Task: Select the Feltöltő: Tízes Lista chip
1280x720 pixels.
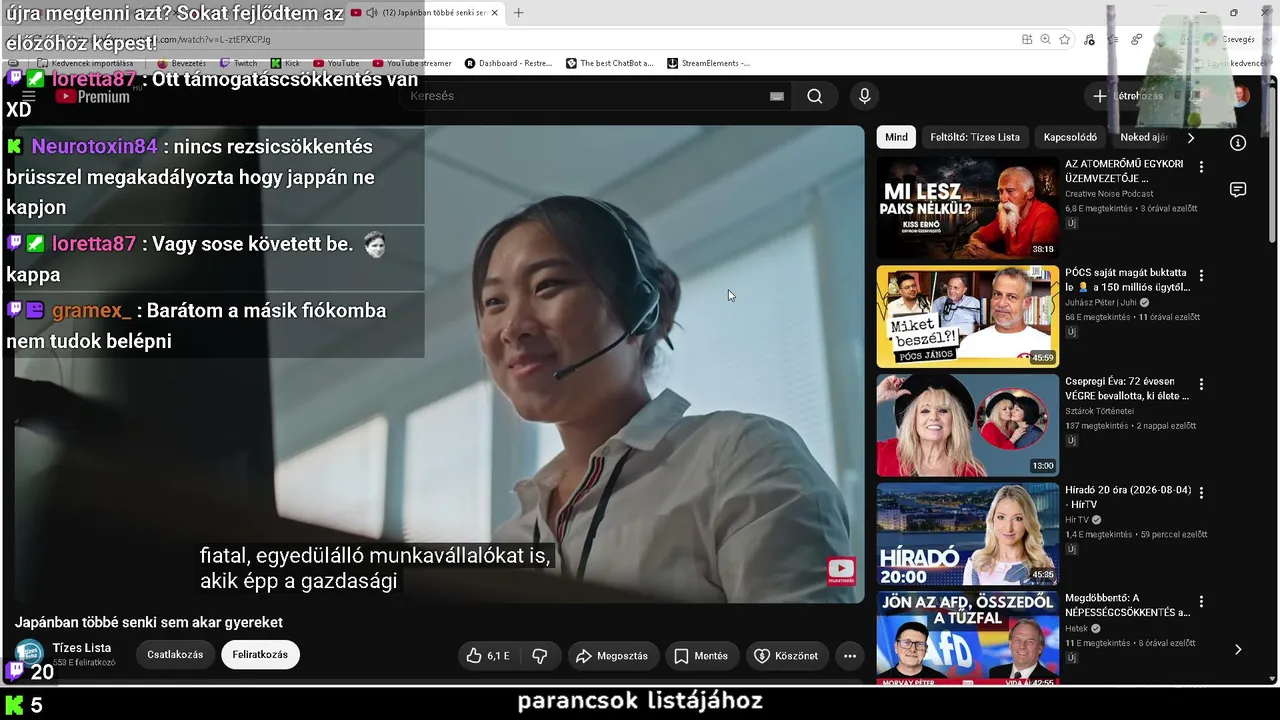Action: click(975, 137)
